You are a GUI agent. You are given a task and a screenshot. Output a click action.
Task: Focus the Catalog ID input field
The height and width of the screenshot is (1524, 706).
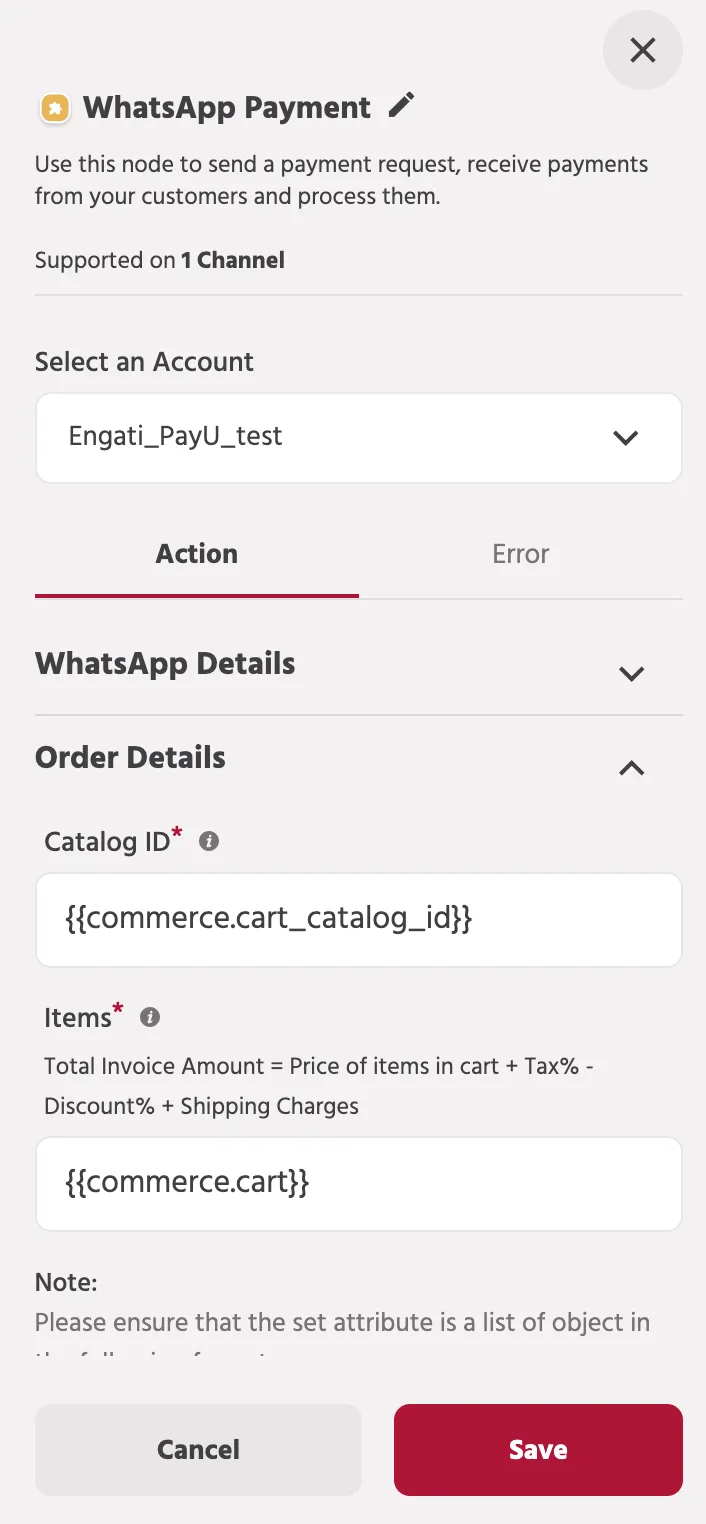tap(359, 920)
